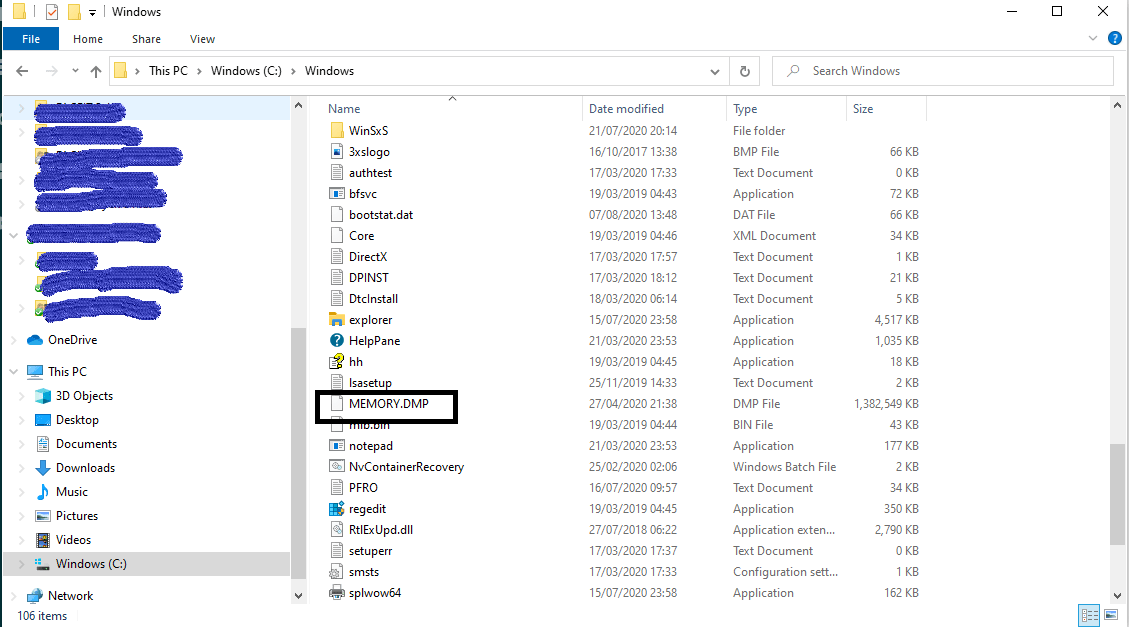The image size is (1129, 627).
Task: Expand the ribbon with the chevron
Action: [1092, 39]
